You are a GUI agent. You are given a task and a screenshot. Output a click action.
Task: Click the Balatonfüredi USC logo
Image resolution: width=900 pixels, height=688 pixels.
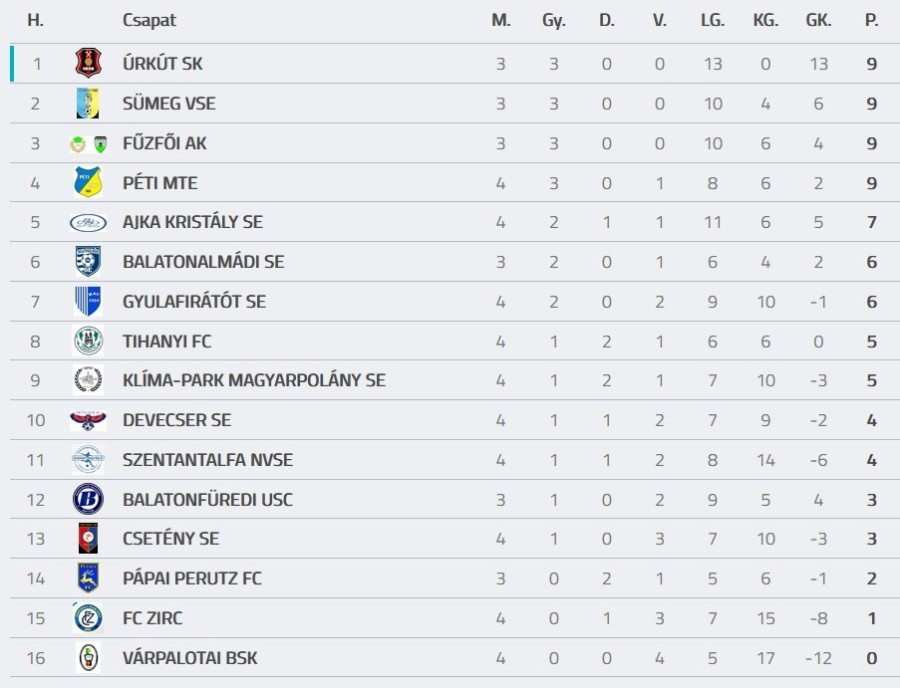88,499
